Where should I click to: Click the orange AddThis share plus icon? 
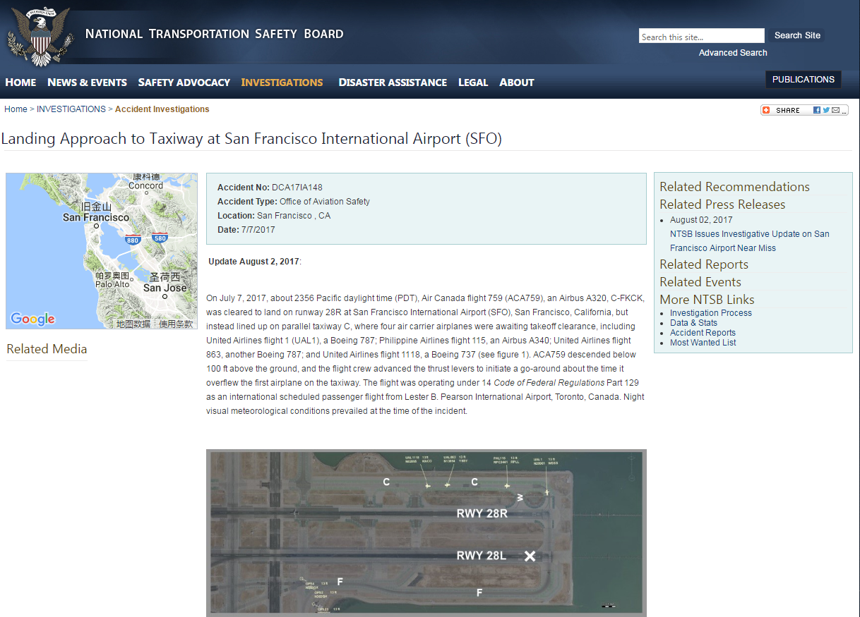[x=766, y=110]
